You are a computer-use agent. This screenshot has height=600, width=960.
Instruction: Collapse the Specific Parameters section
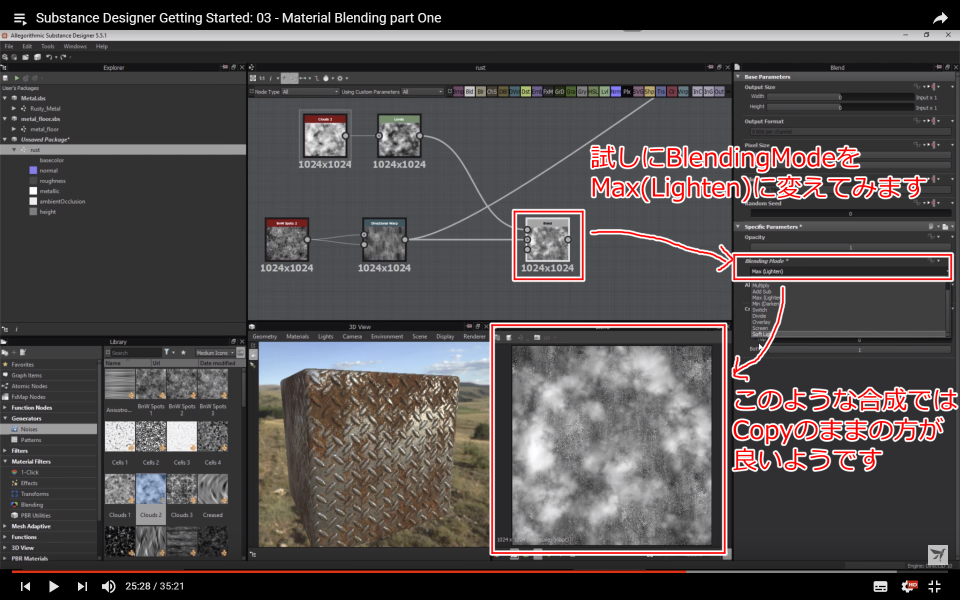coord(738,227)
